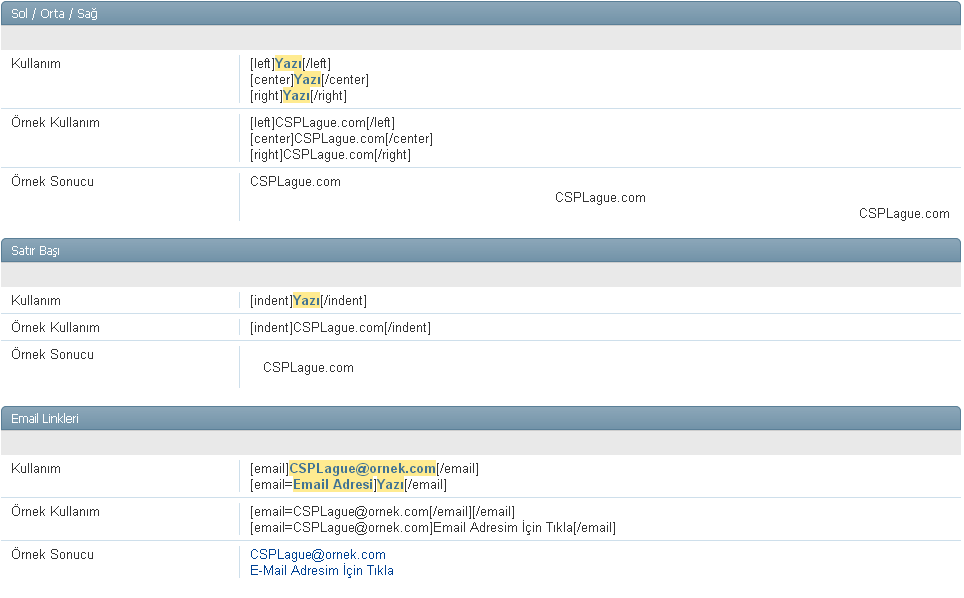Image resolution: width=964 pixels, height=598 pixels.
Task: Click the 'E-Mail Adresim İçin Tıkla' link
Action: (321, 571)
